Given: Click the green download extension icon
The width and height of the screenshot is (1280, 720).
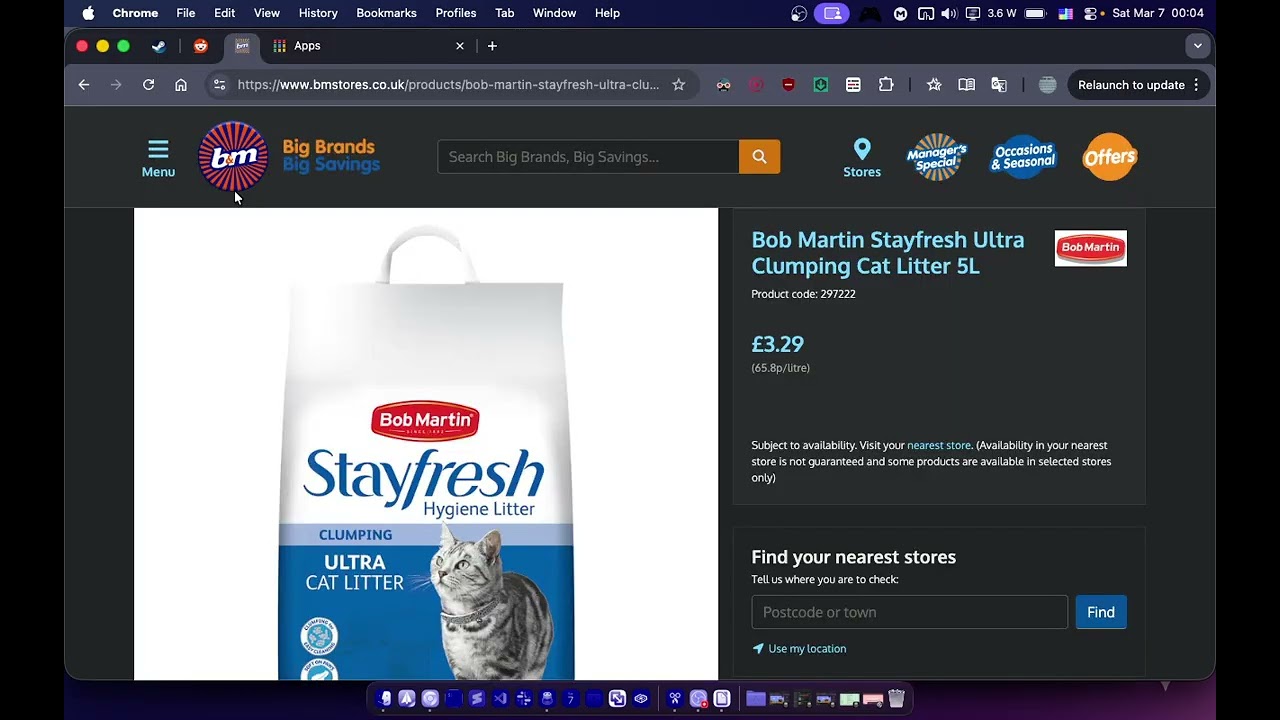Looking at the screenshot, I should coord(821,85).
